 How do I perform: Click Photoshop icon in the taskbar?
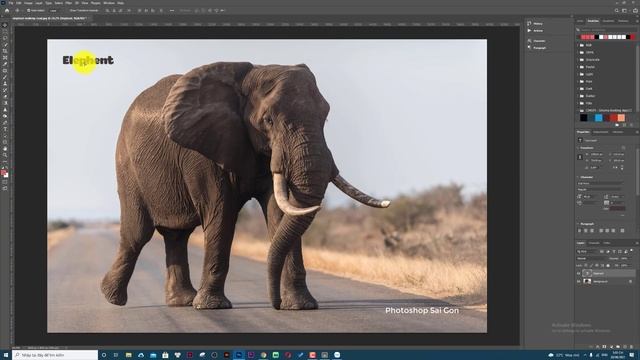coord(239,355)
